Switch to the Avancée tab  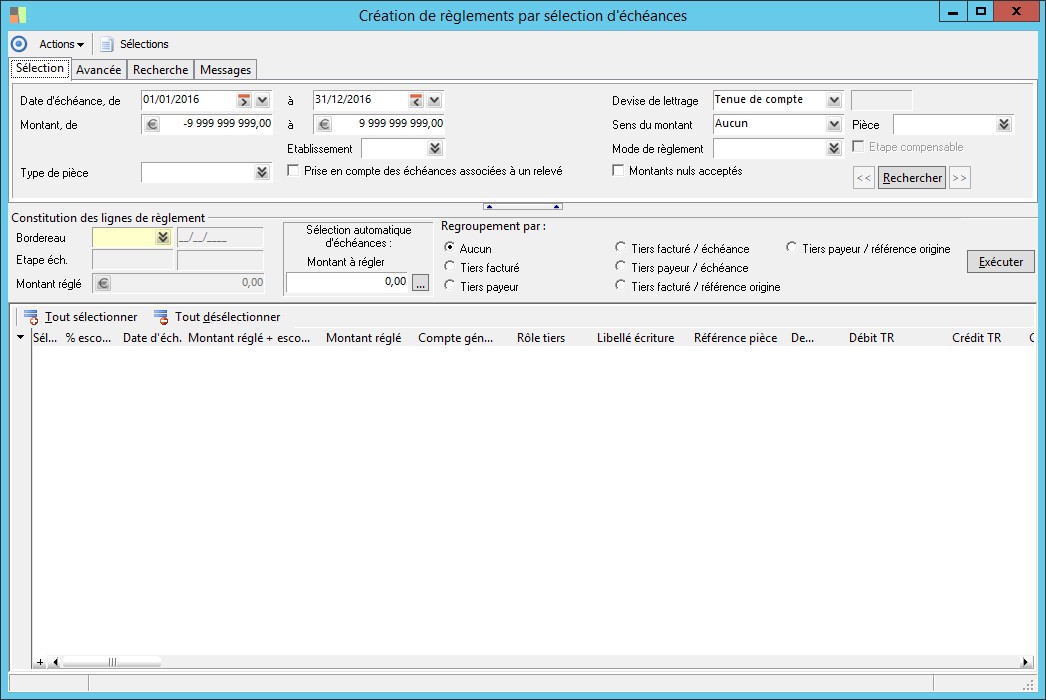(98, 70)
